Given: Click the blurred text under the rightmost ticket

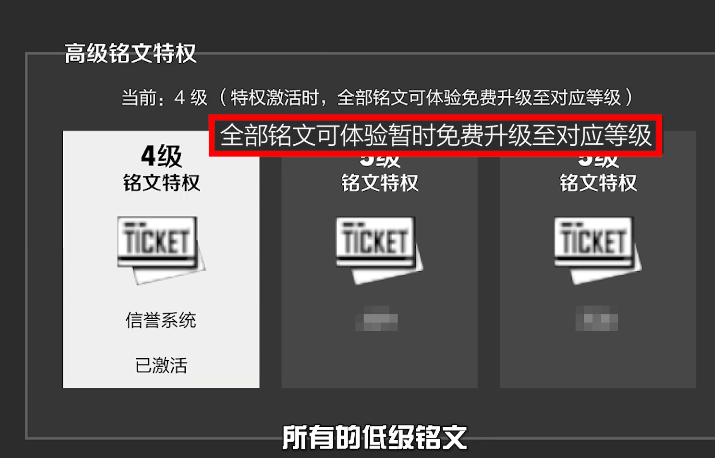Looking at the screenshot, I should 596,318.
